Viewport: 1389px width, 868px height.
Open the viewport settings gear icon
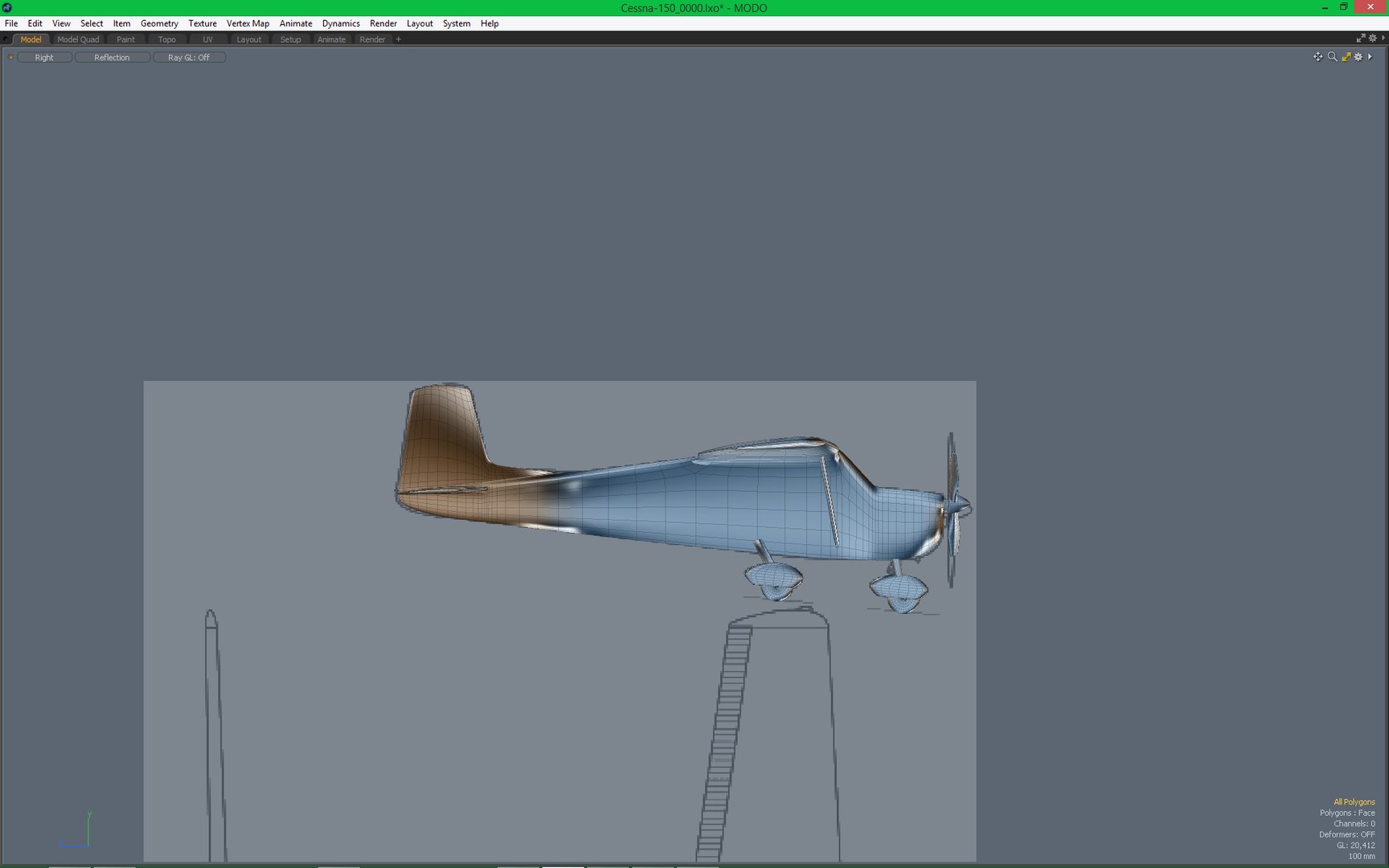[x=1358, y=57]
